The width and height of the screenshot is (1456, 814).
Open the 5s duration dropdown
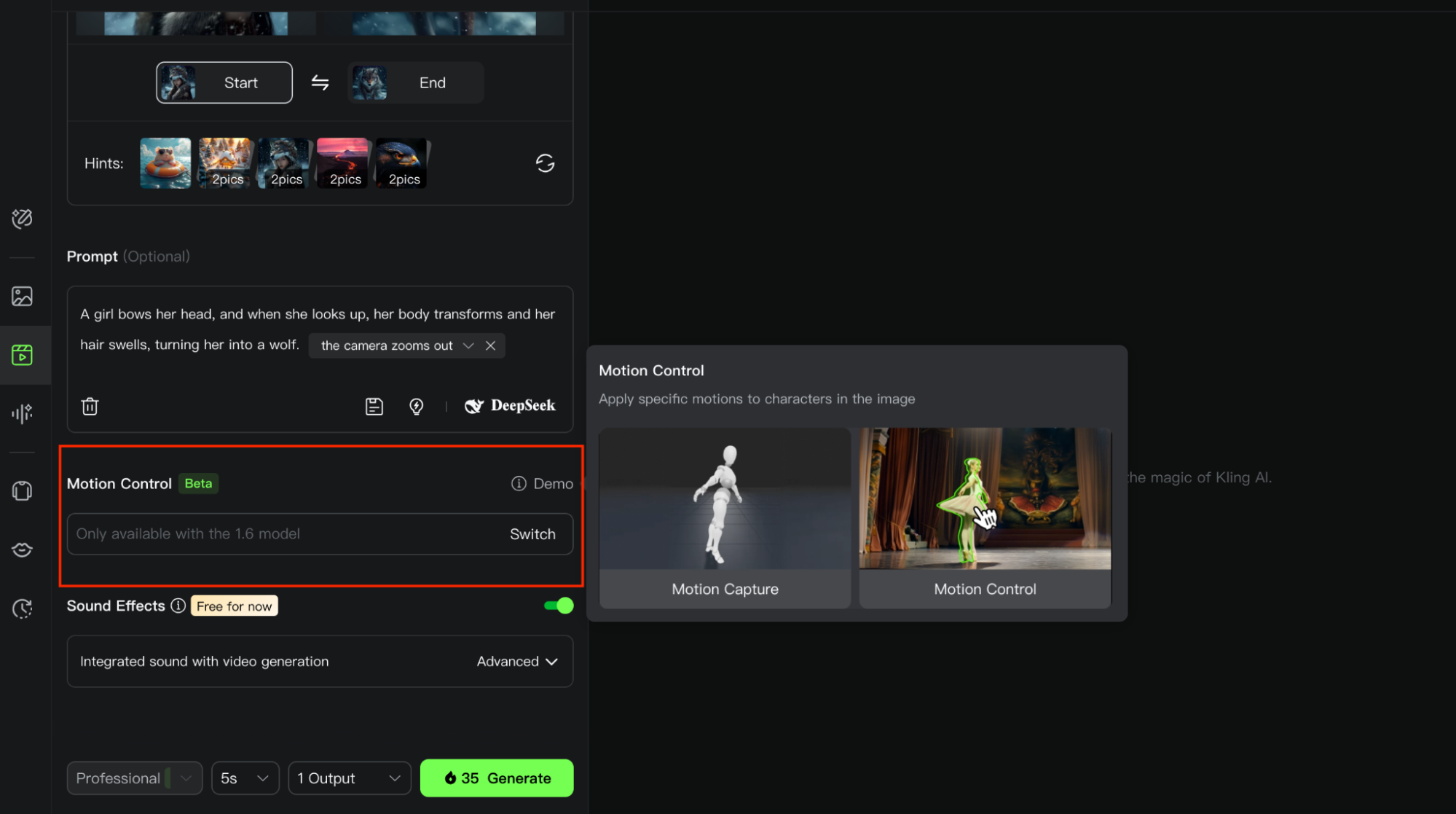pos(245,778)
